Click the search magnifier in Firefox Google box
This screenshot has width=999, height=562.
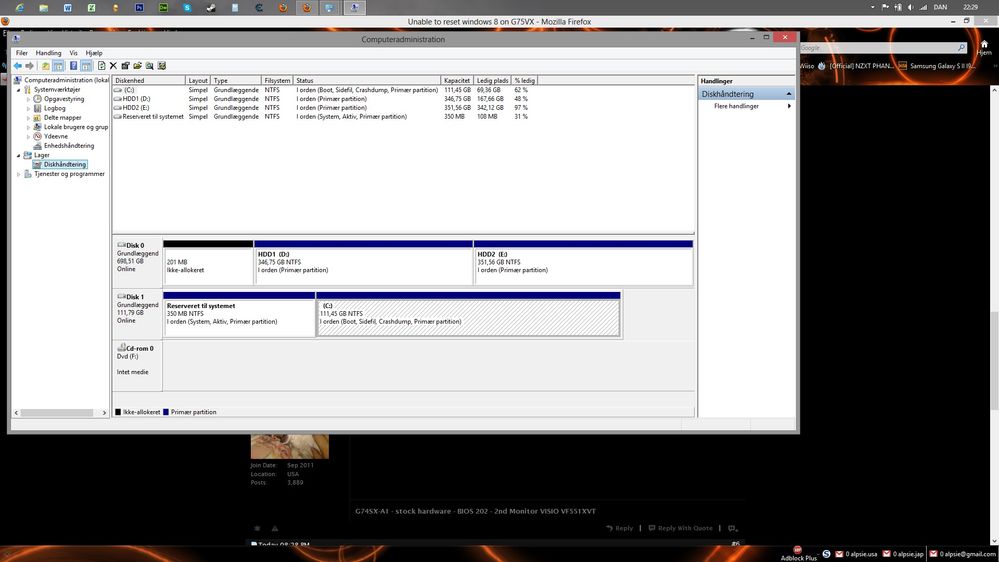tap(961, 48)
